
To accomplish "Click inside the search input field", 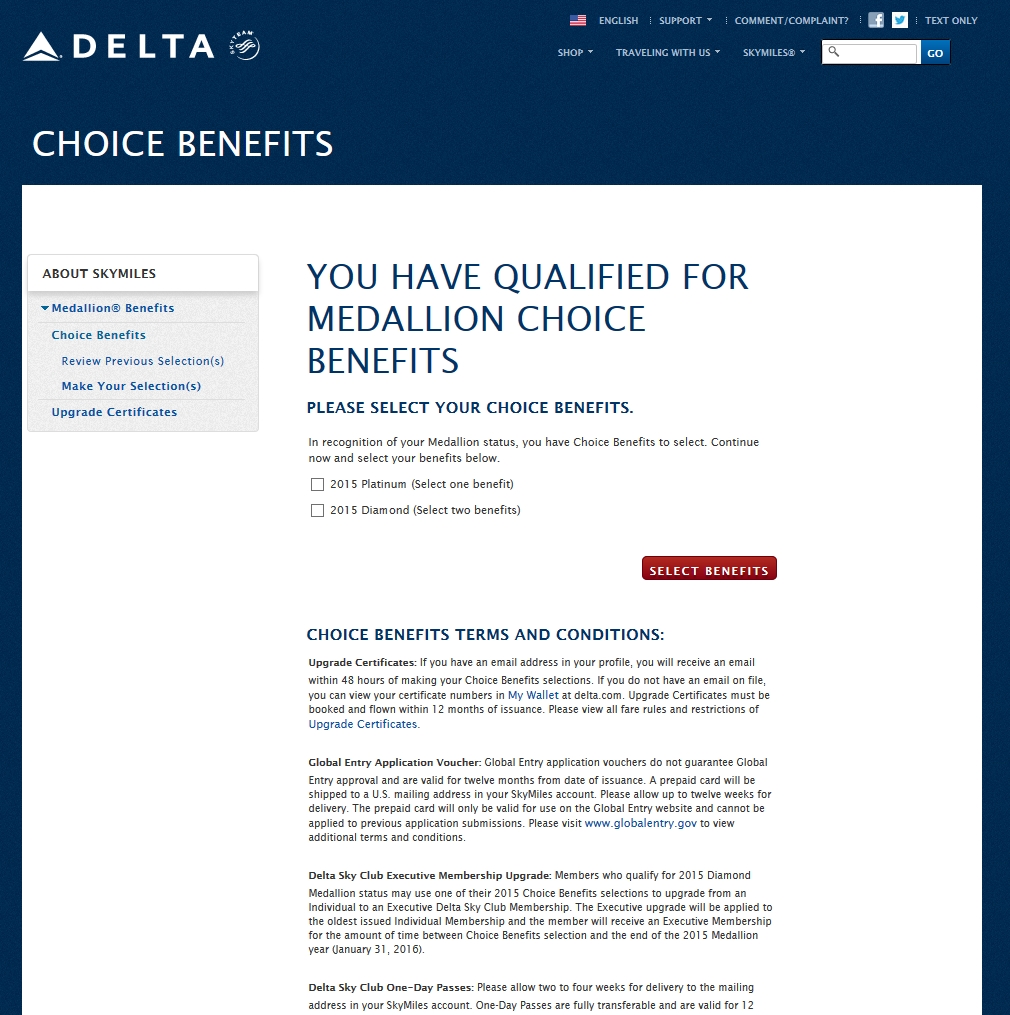I will (x=875, y=52).
